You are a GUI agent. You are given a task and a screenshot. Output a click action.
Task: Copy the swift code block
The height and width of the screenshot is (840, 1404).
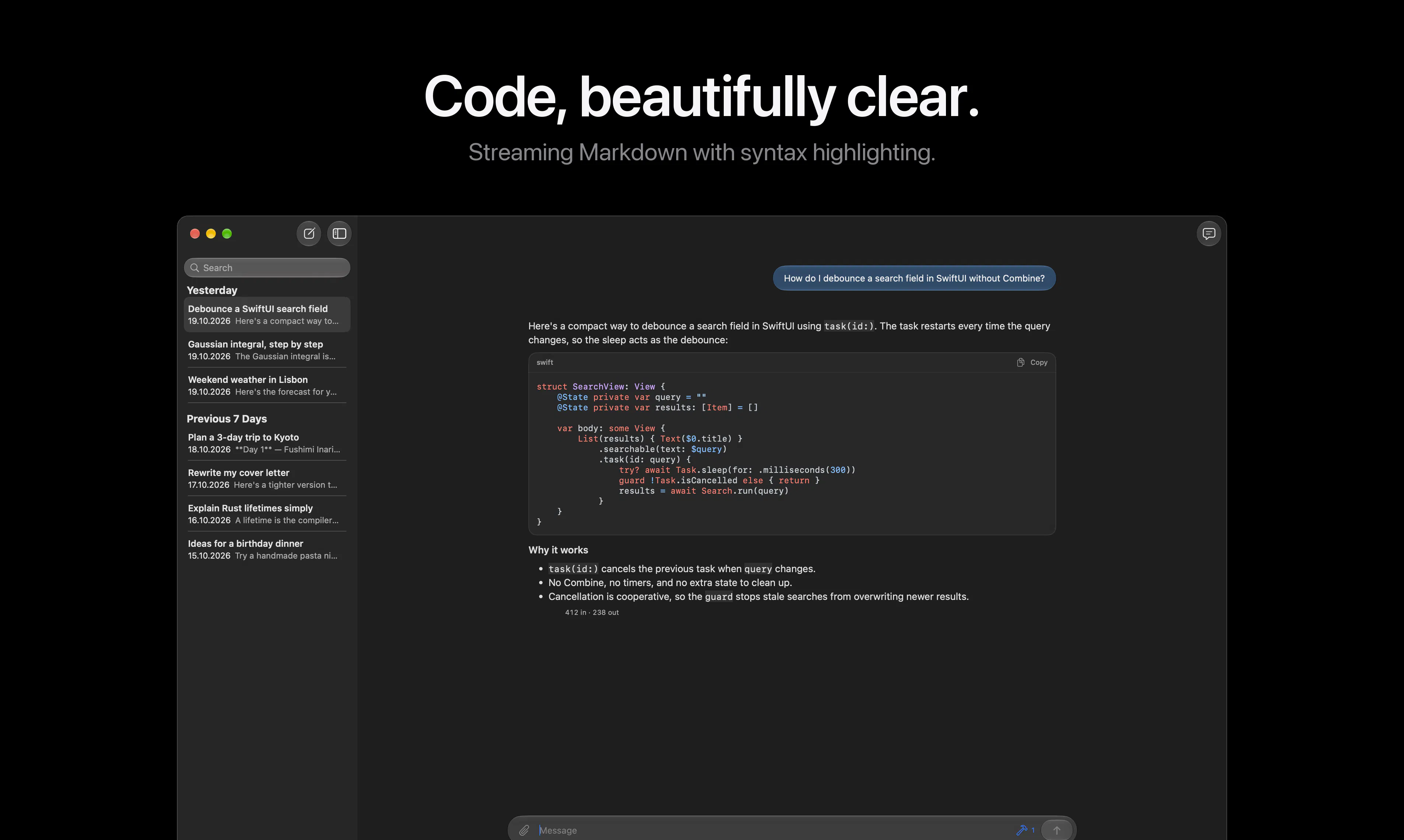coord(1032,362)
